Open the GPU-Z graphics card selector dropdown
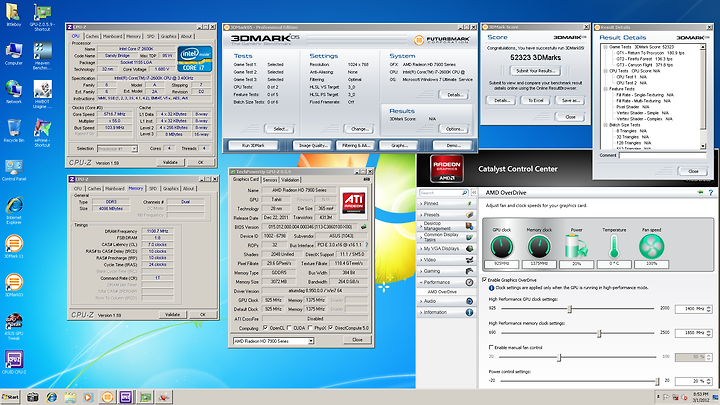720x405 pixels. click(273, 341)
